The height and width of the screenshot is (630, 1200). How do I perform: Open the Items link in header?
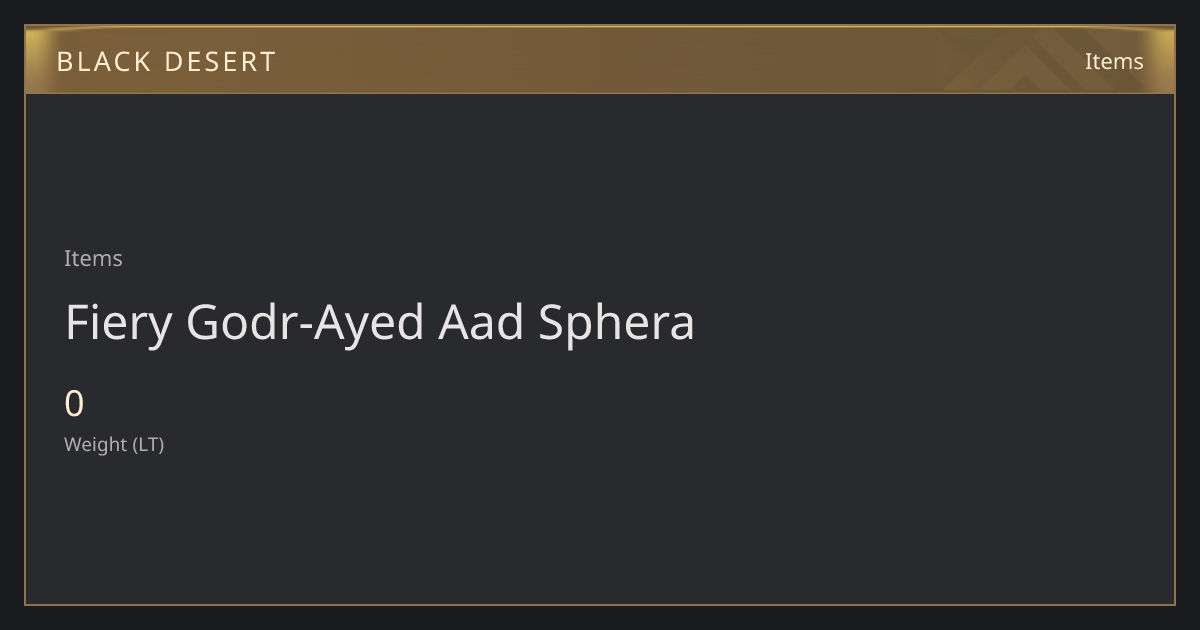pos(1114,61)
